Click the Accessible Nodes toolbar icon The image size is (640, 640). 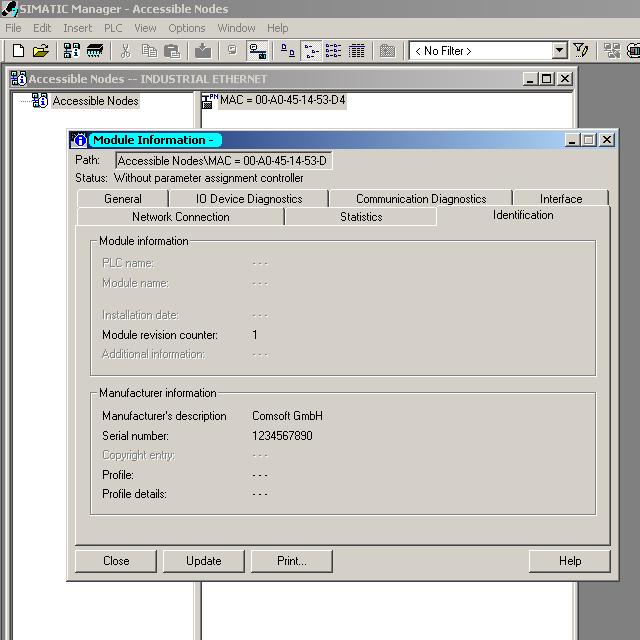coord(73,51)
